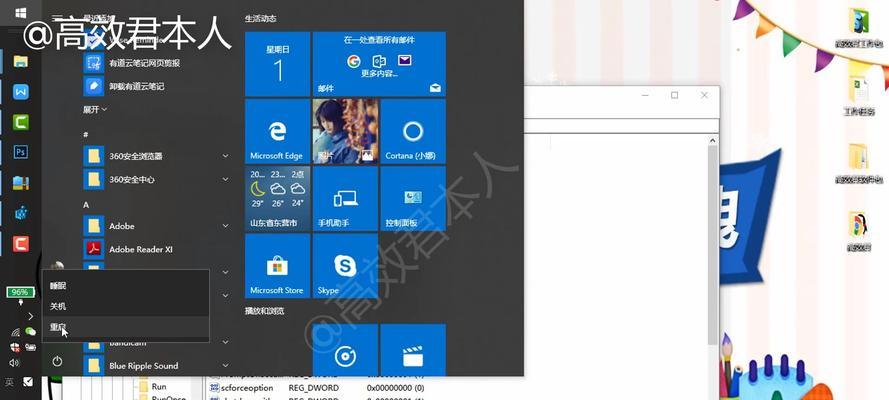Click the Windows Start button
The width and height of the screenshot is (889, 400).
(20, 12)
